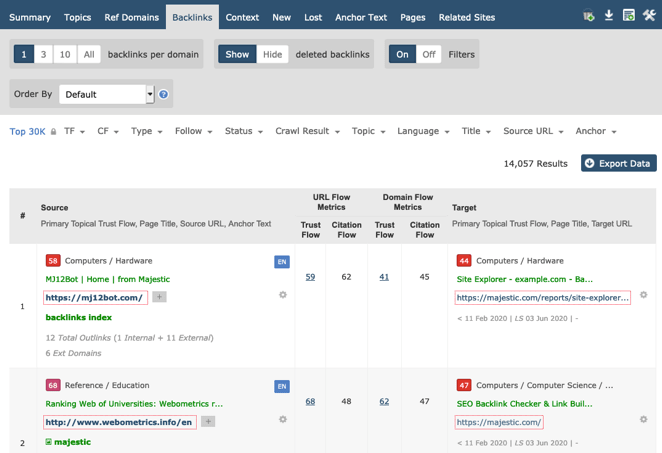Open gear settings for majestic.com target
The width and height of the screenshot is (662, 453).
point(644,420)
